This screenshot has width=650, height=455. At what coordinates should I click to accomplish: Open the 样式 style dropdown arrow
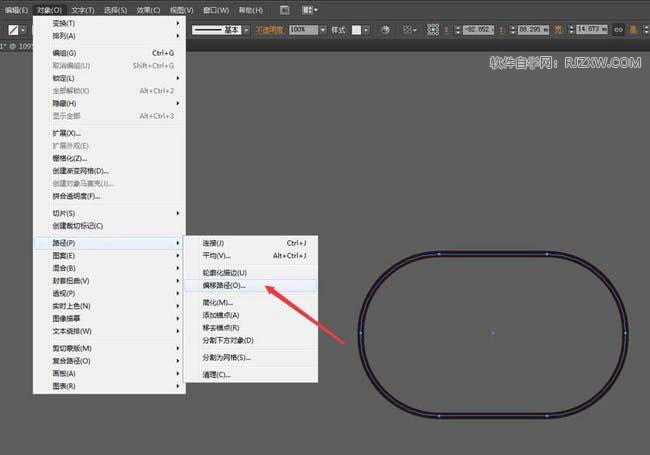coord(366,30)
